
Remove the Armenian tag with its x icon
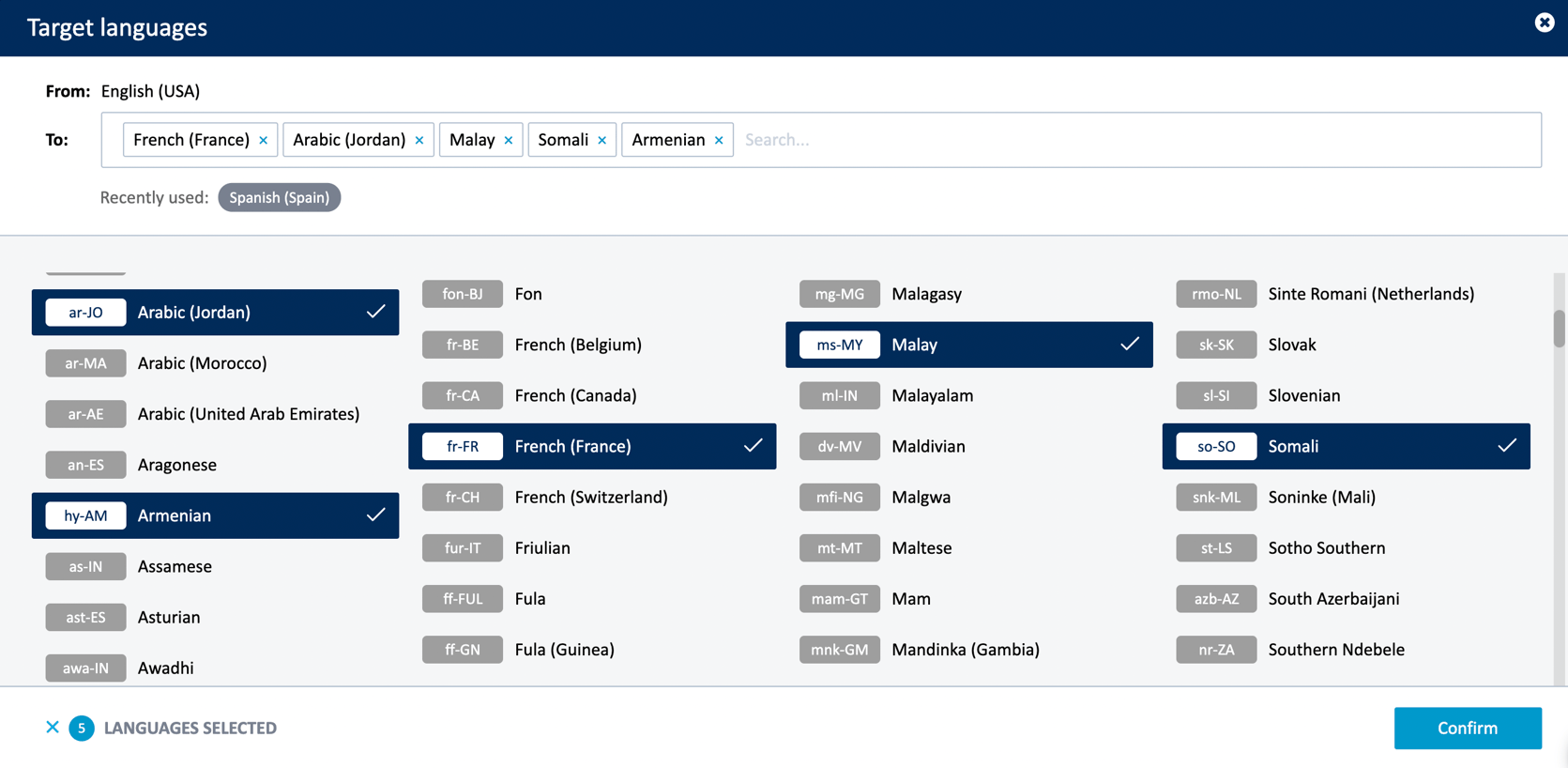719,140
